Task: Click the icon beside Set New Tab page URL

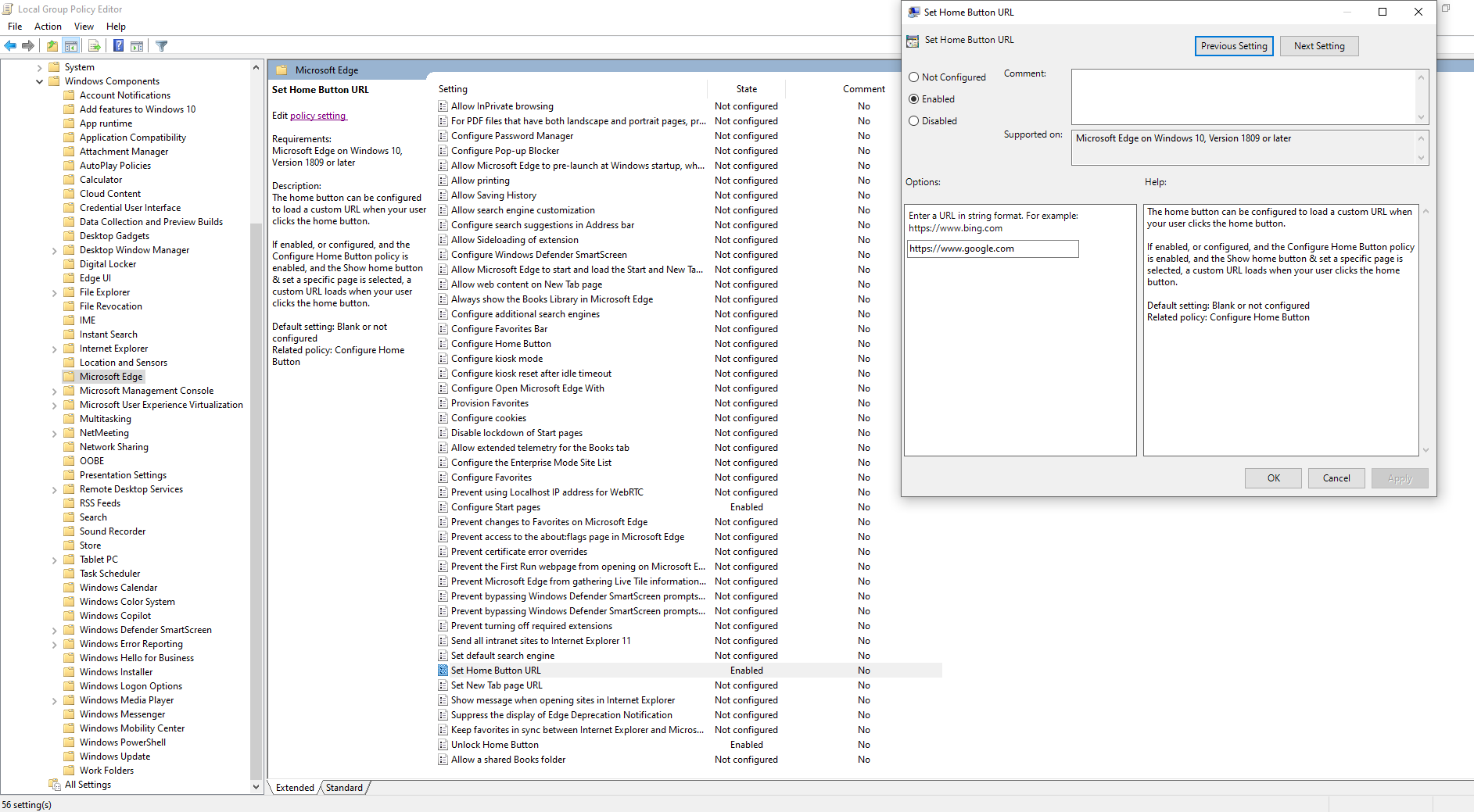Action: [443, 685]
